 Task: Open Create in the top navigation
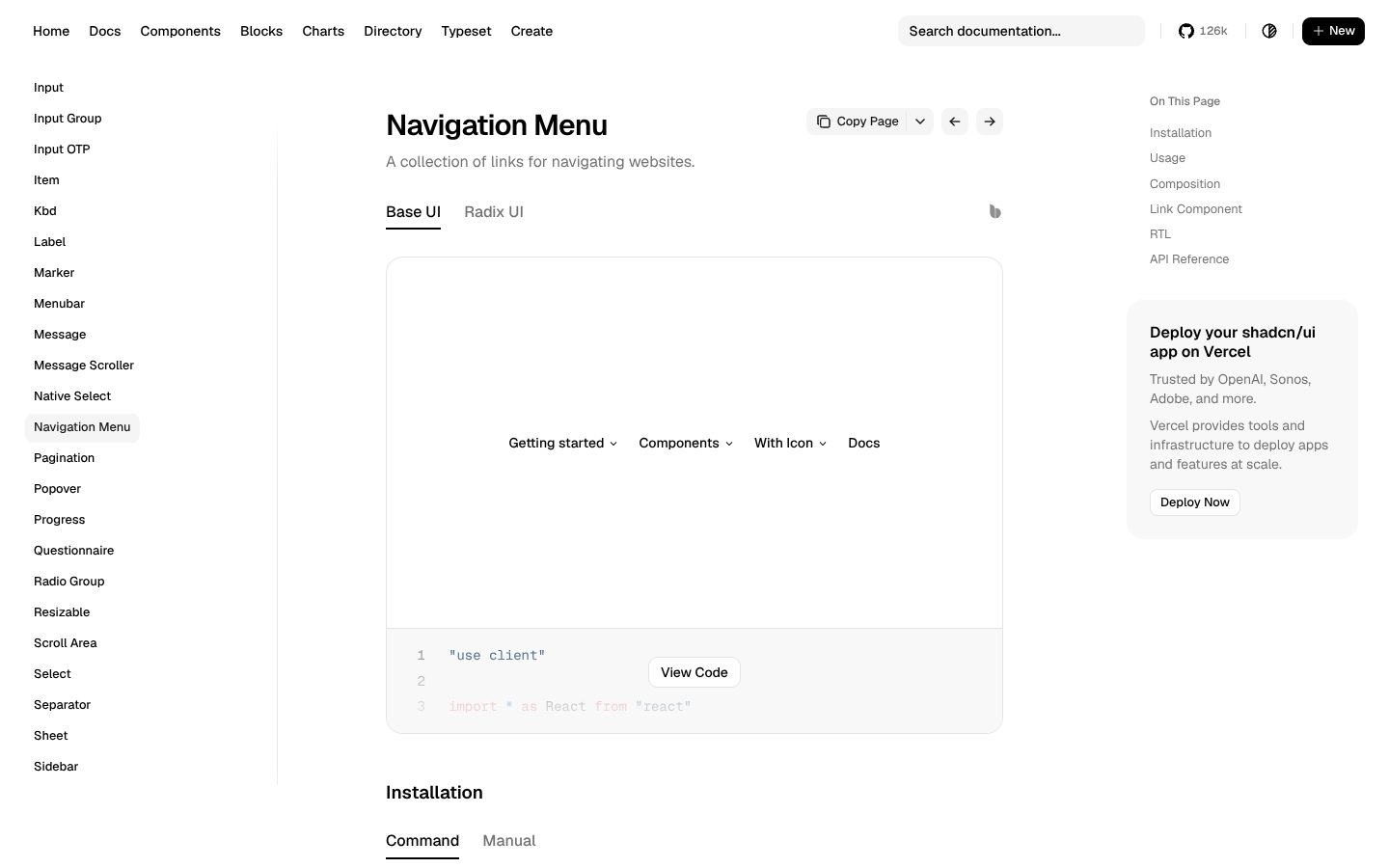point(531,31)
